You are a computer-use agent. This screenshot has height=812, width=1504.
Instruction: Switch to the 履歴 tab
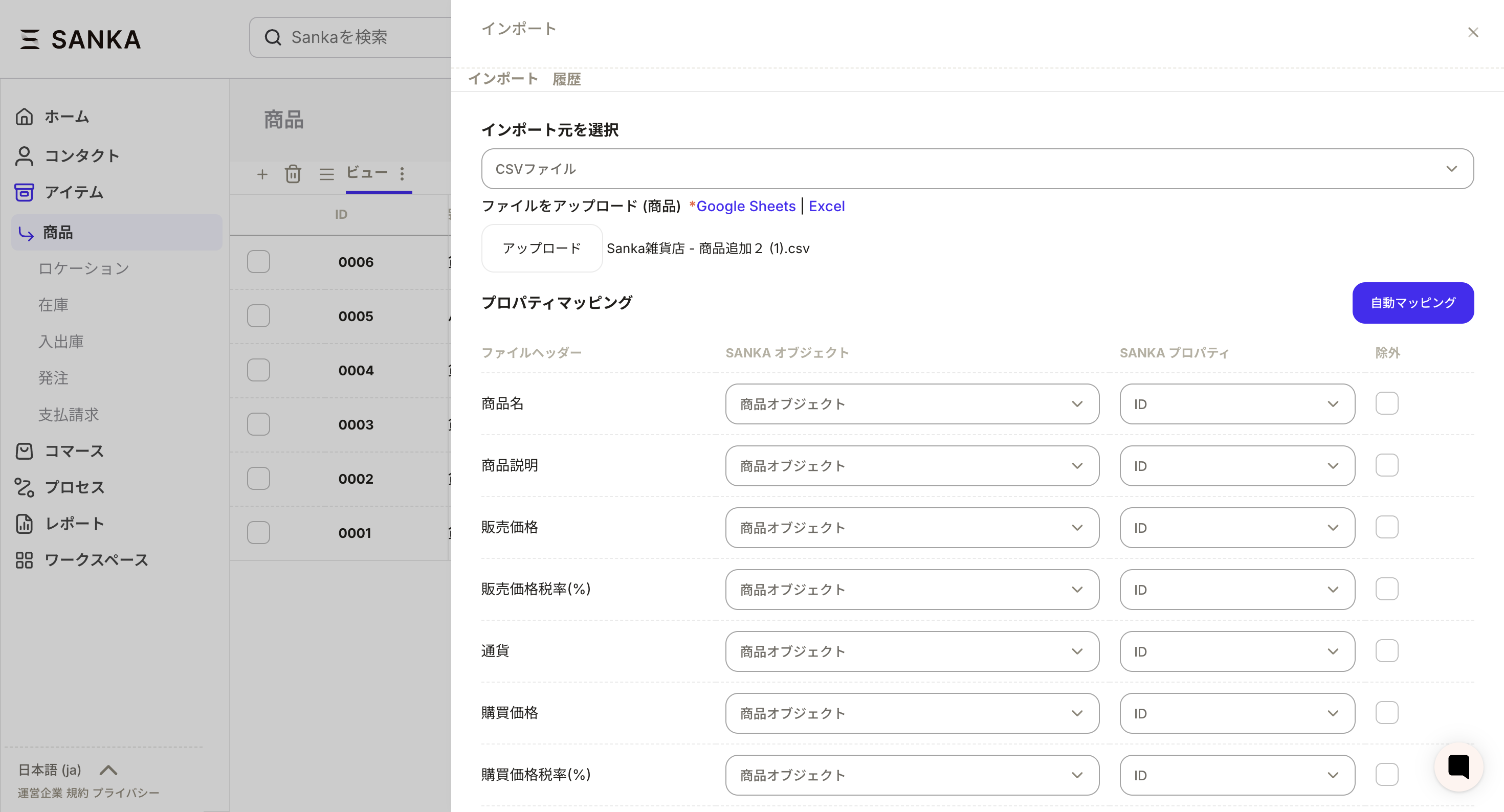(x=566, y=79)
